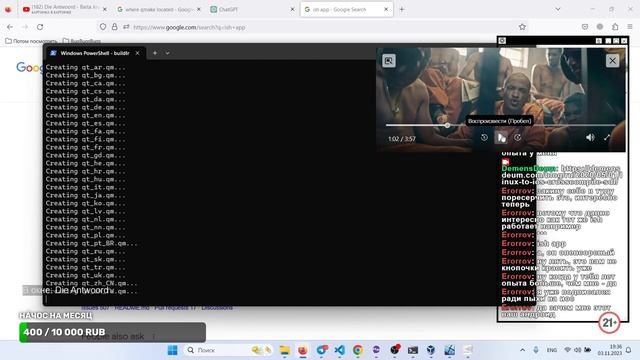Open the DemensDeum link in chat
The width and height of the screenshot is (640, 360).
tap(562, 175)
